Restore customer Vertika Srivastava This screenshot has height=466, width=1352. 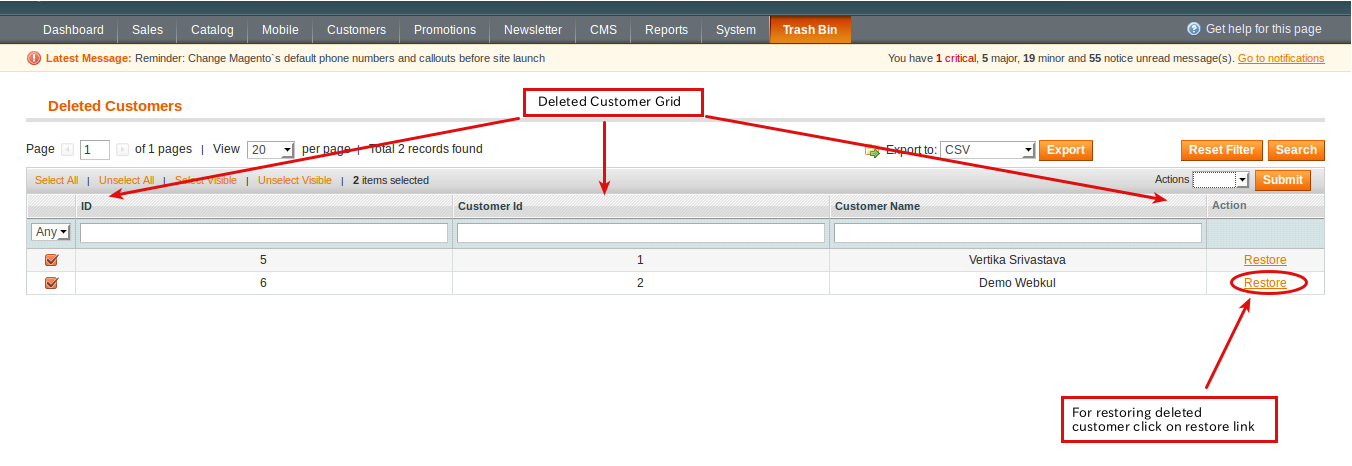1265,260
